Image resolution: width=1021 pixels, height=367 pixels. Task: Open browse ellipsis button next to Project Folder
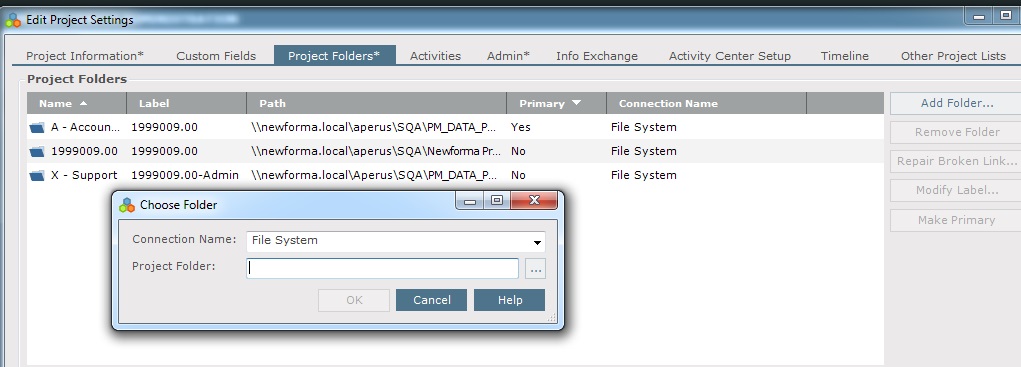click(535, 269)
